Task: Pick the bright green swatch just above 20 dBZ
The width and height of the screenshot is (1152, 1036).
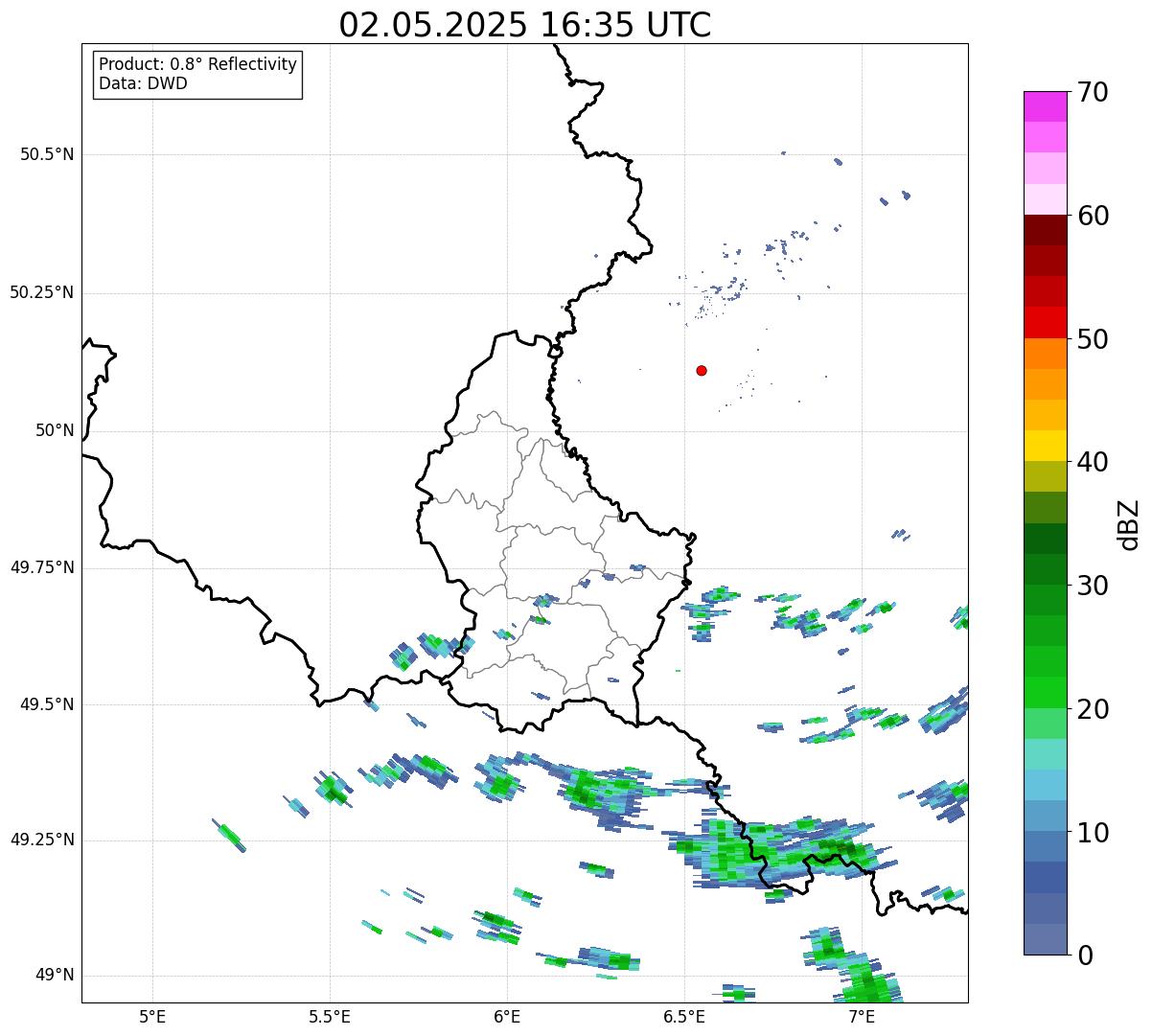Action: (x=1046, y=692)
